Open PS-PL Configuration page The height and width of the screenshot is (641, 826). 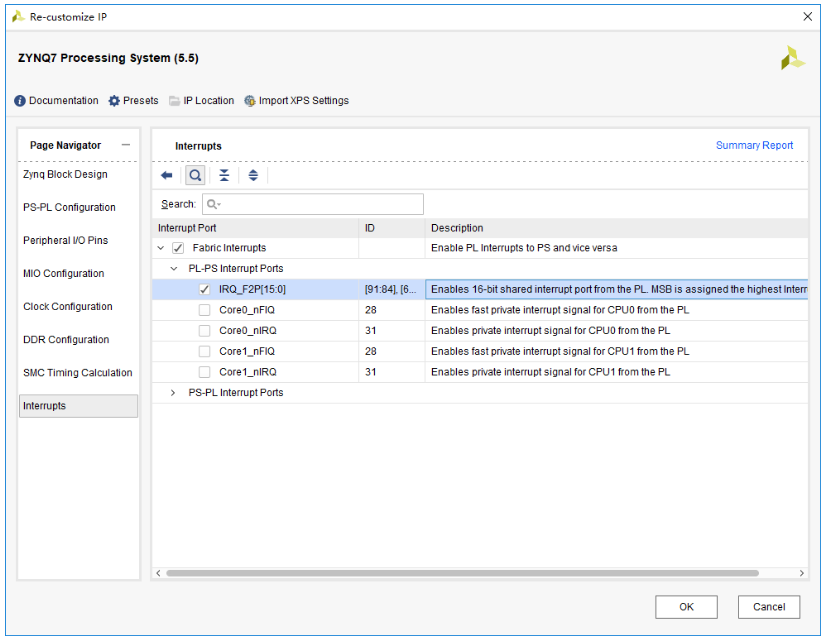(x=69, y=208)
